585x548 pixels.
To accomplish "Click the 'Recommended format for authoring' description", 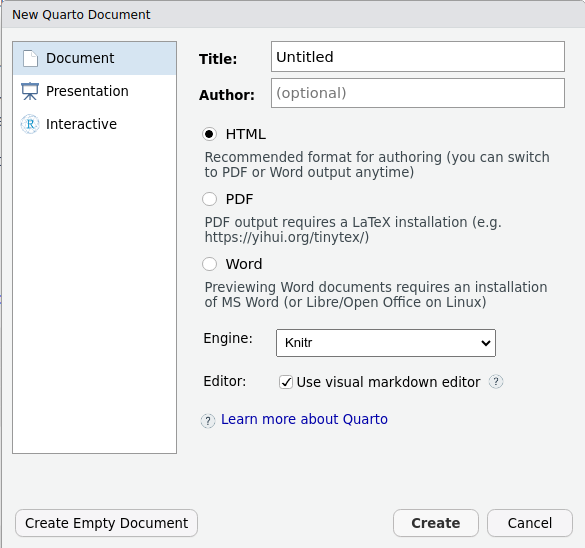I will pos(377,165).
